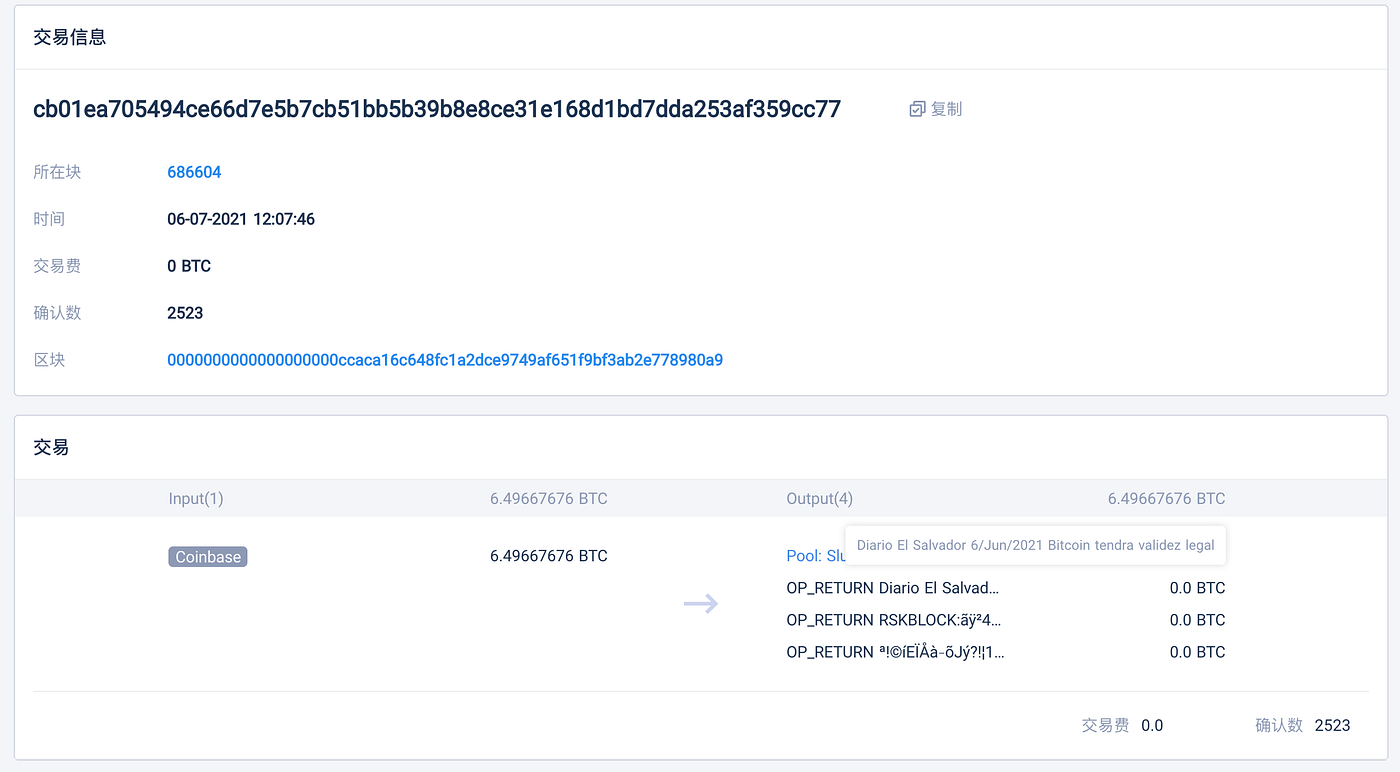The height and width of the screenshot is (772, 1400).
Task: Click the copy icon beside the transaction hash
Action: point(916,109)
